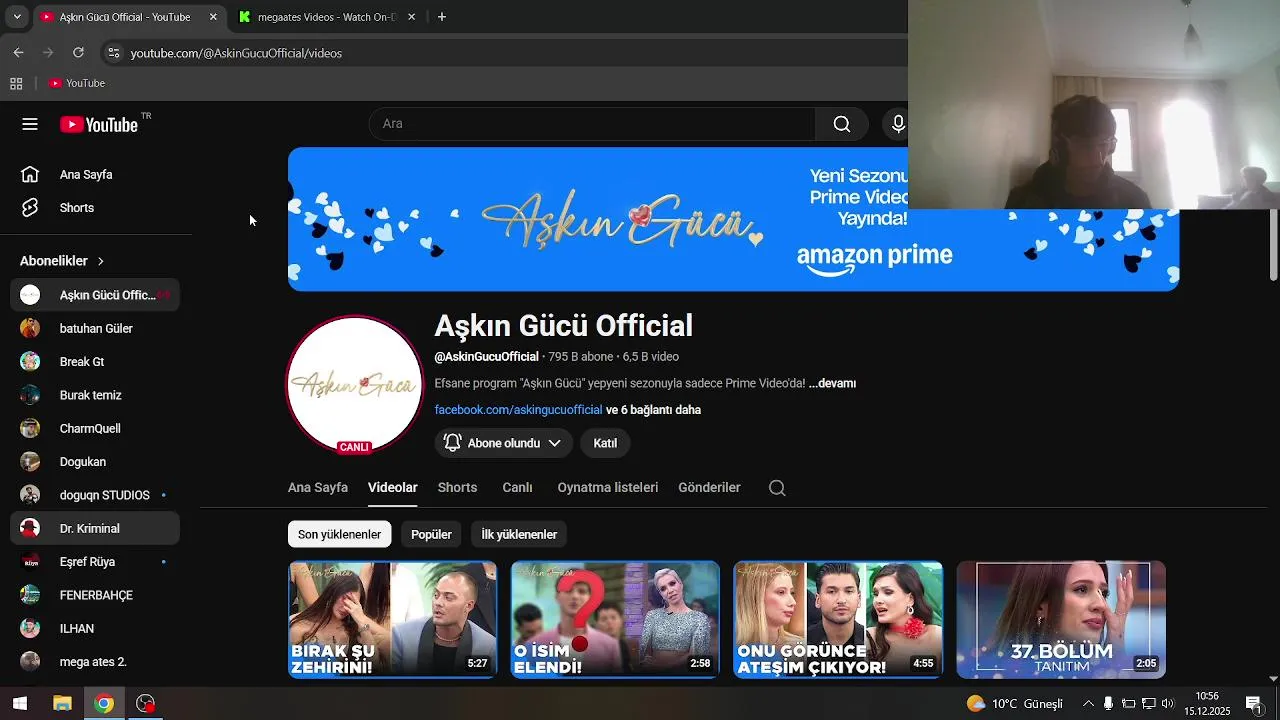Expand the Abonelikler section chevron
The width and height of the screenshot is (1280, 720).
(x=100, y=261)
